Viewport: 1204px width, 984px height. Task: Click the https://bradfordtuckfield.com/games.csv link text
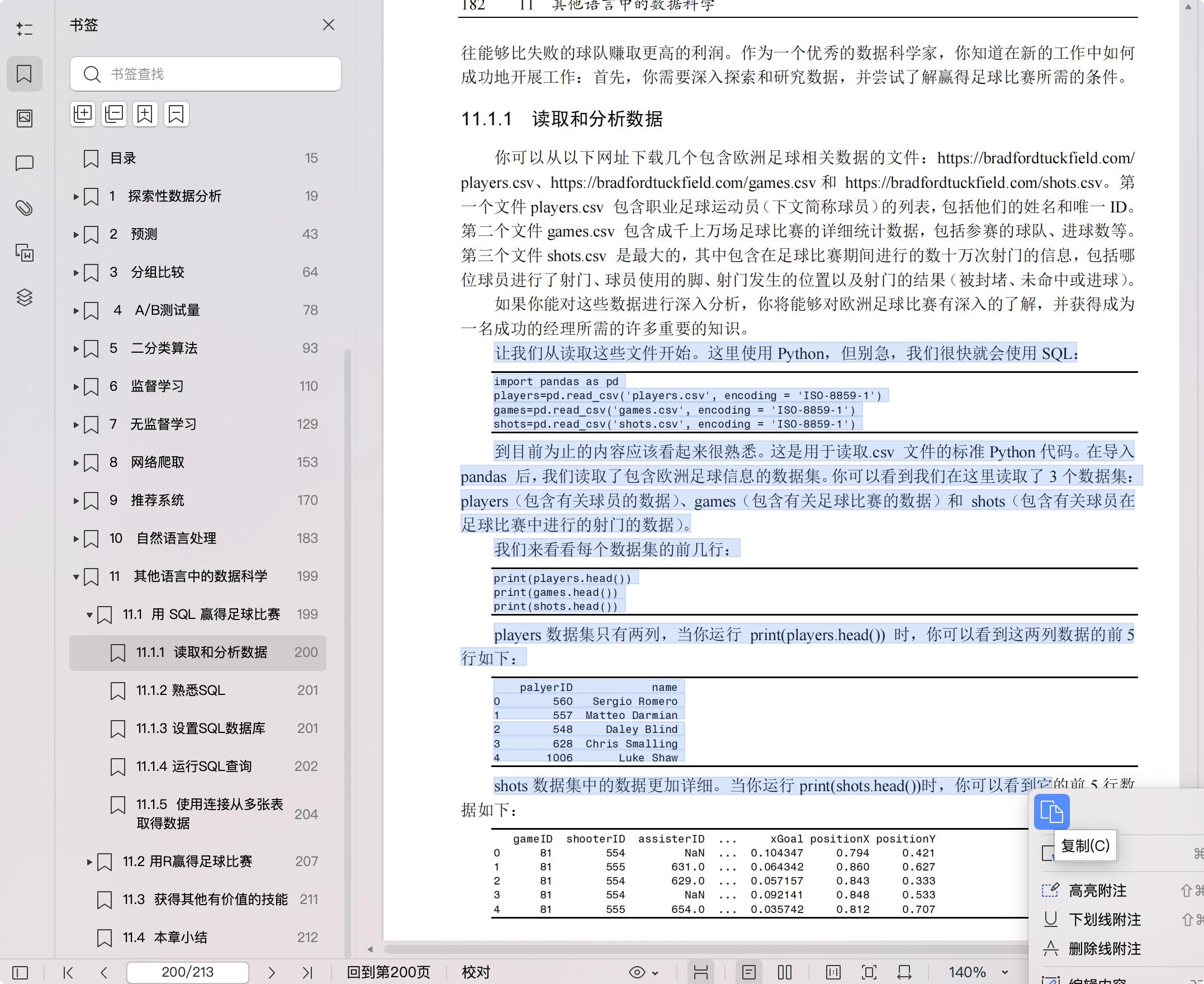point(682,182)
